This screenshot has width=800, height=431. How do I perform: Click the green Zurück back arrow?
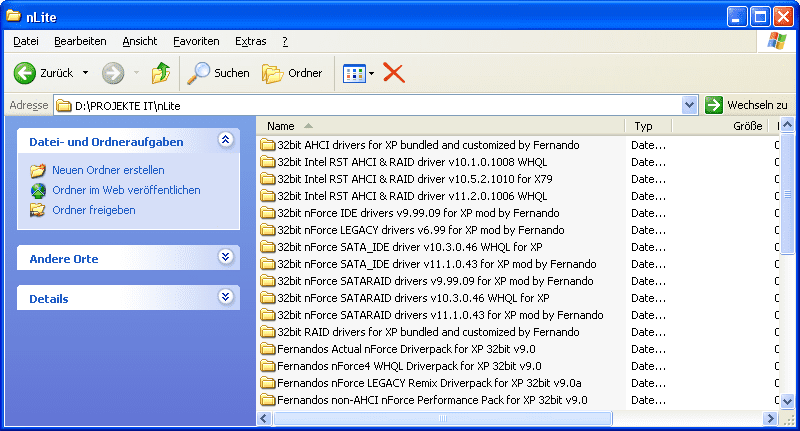(24, 73)
